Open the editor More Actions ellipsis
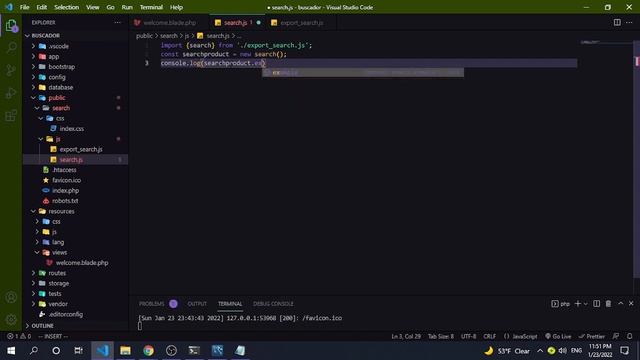Viewport: 640px width, 360px height. [x=629, y=22]
